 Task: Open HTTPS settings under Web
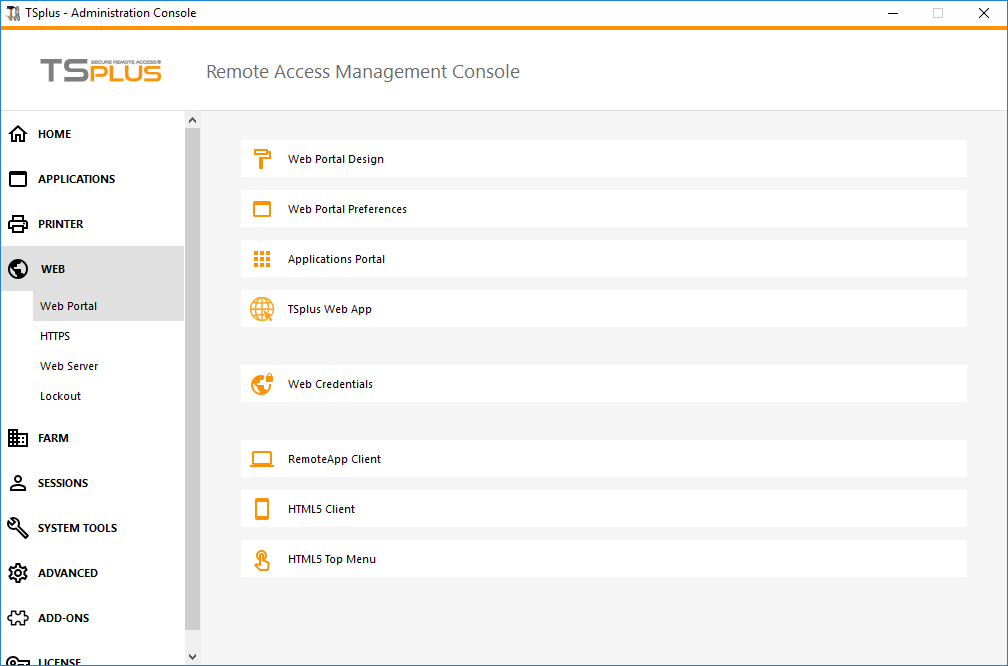point(53,335)
